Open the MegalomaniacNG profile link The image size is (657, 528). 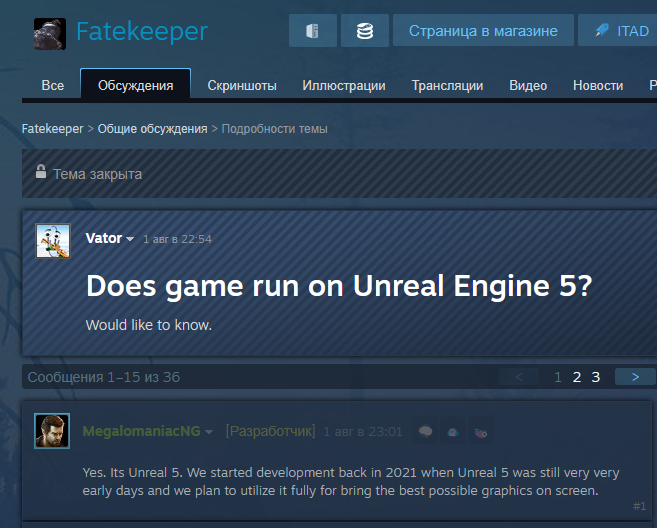pos(142,431)
